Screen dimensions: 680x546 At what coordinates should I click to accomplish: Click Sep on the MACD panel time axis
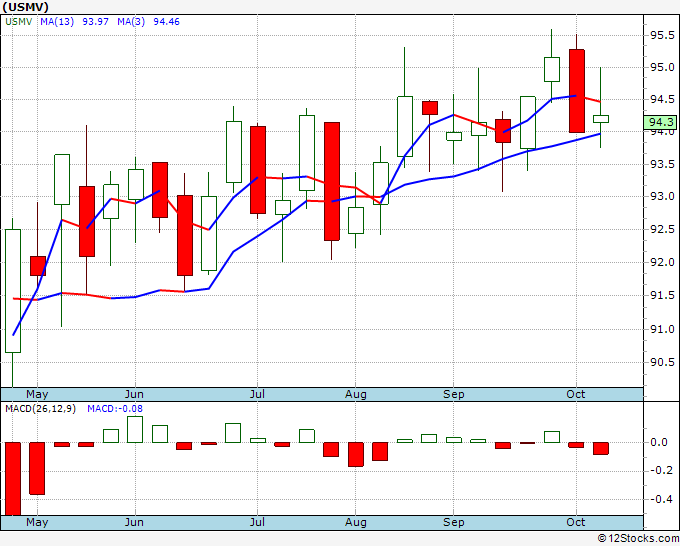454,522
